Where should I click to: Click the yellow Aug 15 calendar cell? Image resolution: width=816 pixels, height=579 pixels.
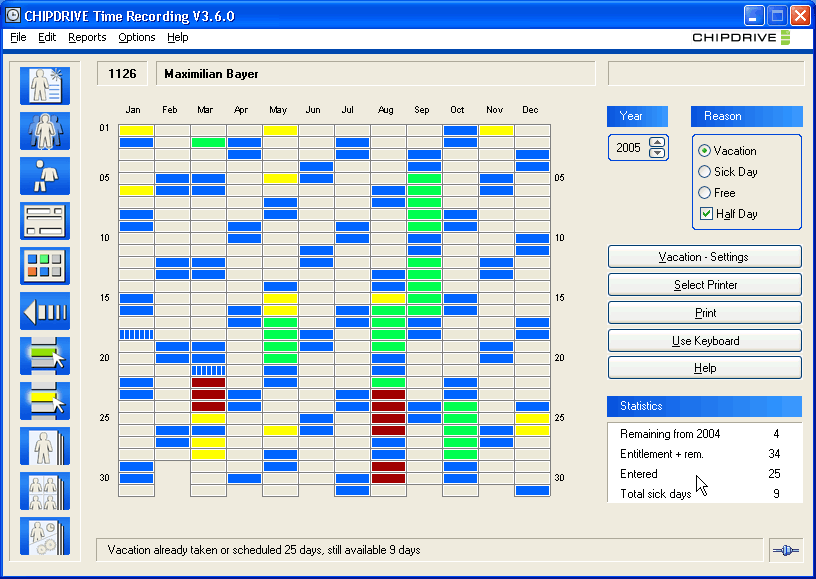[x=388, y=299]
